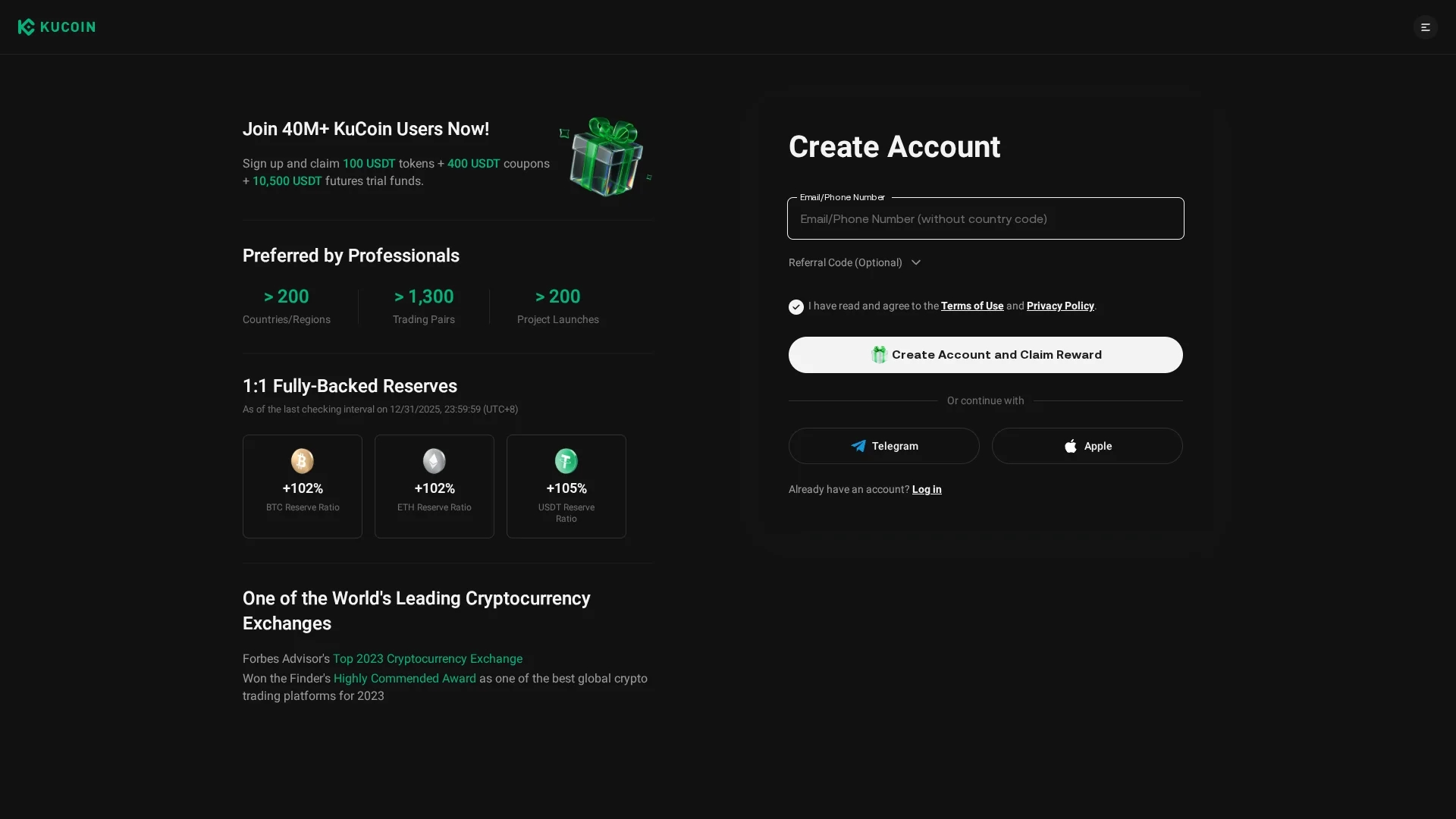Screen dimensions: 1456x819
Task: Click '1:1 Fully-Backed Reserves' heading
Action: coord(350,386)
